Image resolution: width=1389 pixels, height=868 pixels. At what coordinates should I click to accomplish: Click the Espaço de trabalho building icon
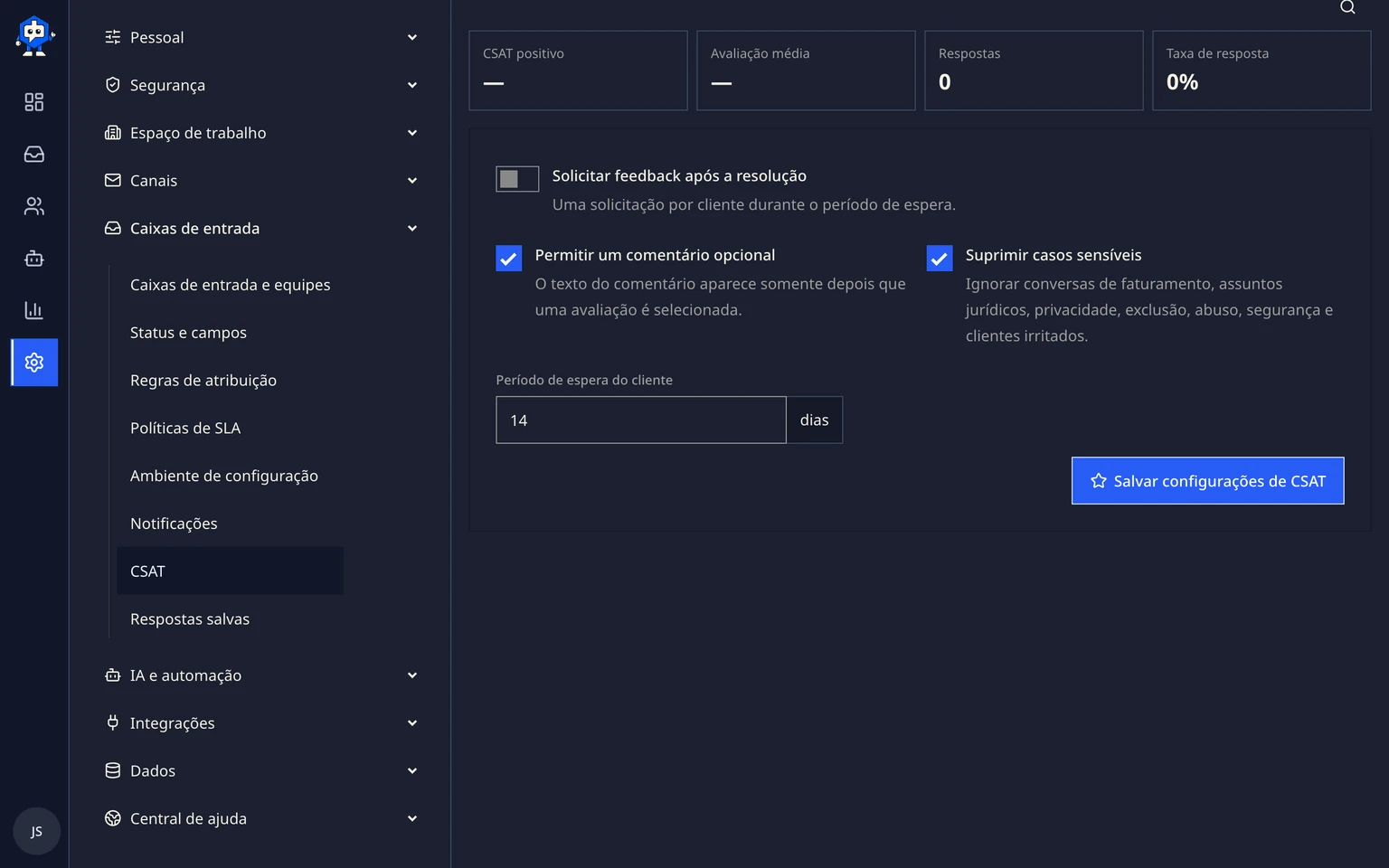click(x=113, y=133)
